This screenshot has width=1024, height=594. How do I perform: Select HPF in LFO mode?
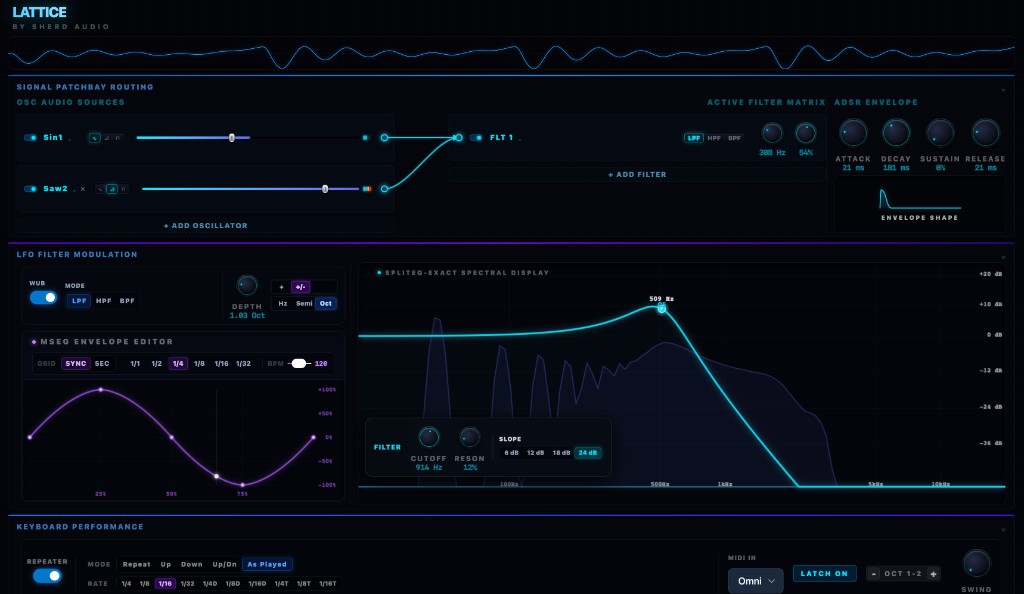pos(103,301)
